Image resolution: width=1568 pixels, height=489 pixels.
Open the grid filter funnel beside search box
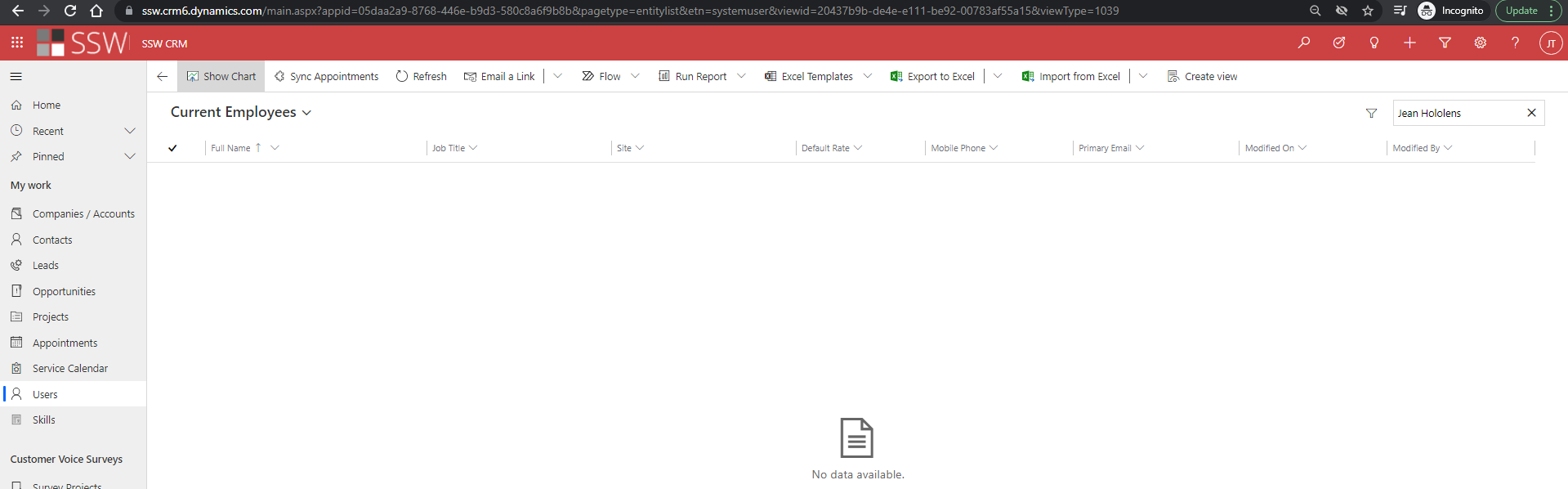[x=1371, y=113]
